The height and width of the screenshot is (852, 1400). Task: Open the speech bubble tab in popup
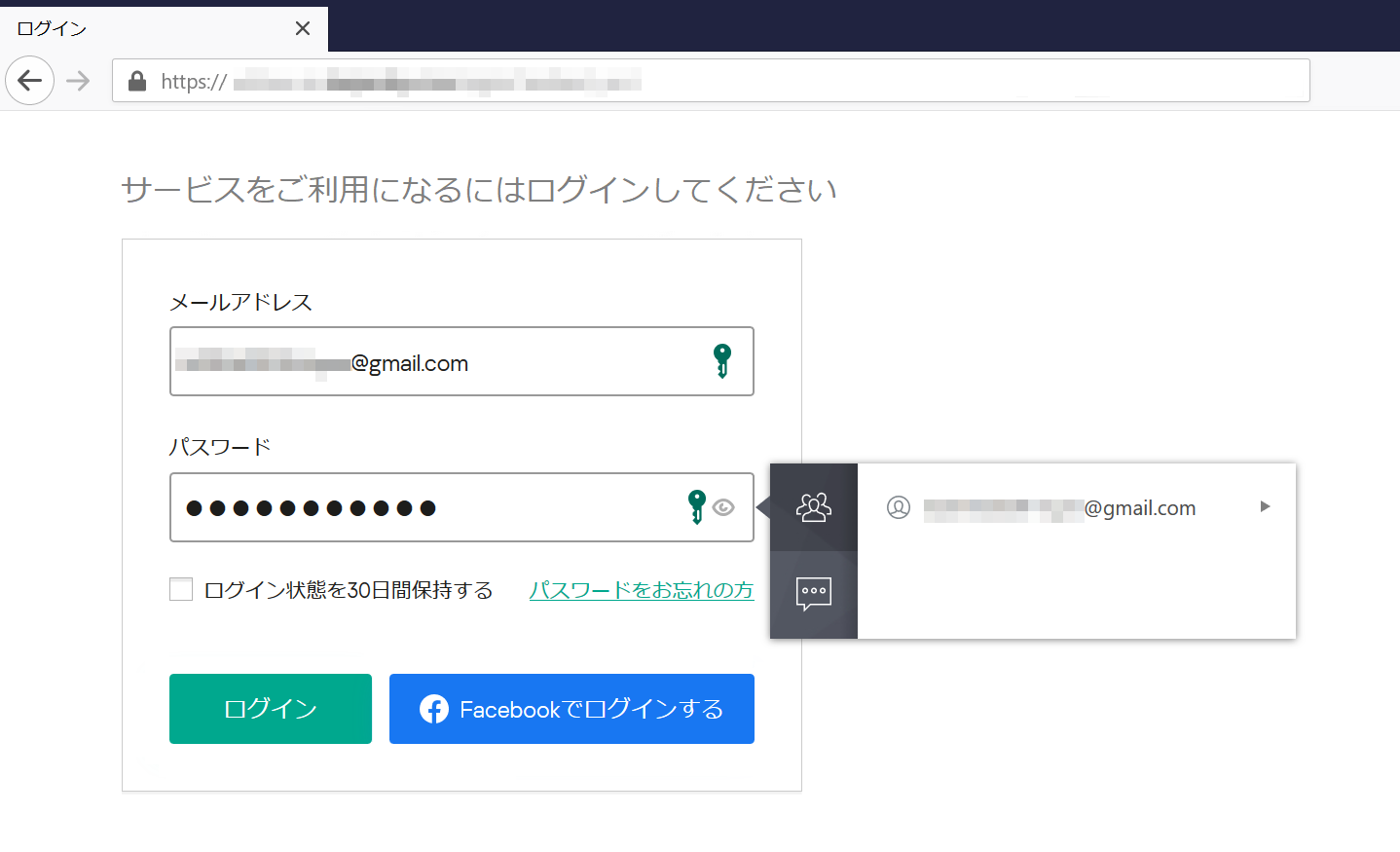[814, 594]
